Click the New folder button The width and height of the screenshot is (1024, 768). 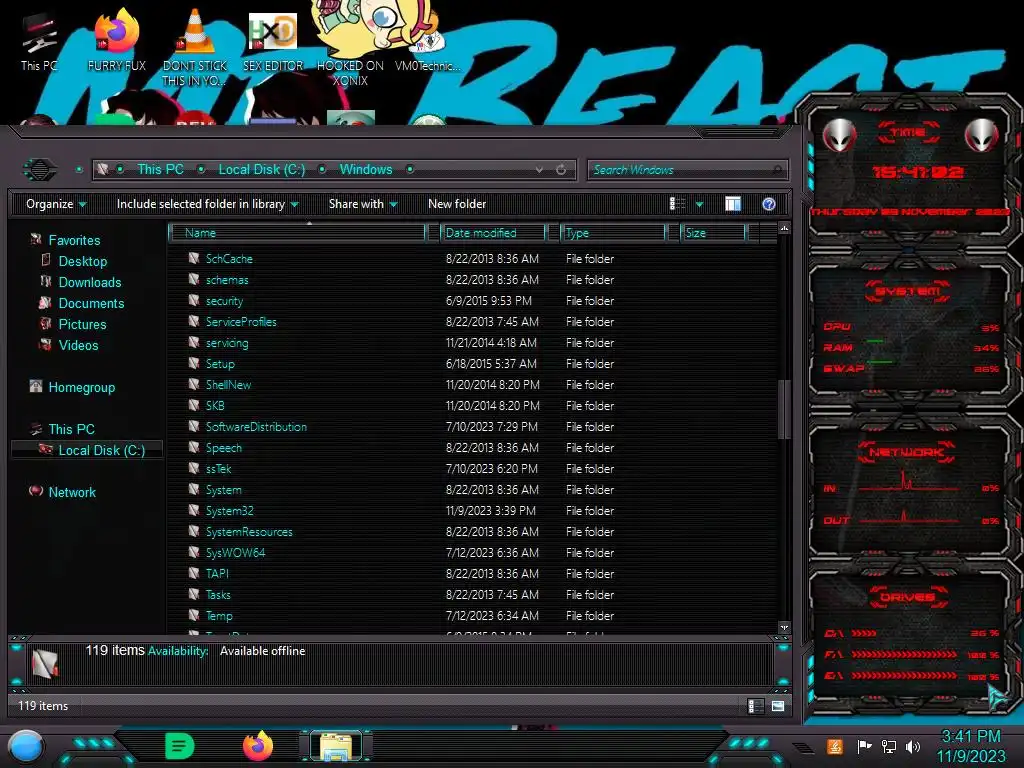click(x=457, y=204)
